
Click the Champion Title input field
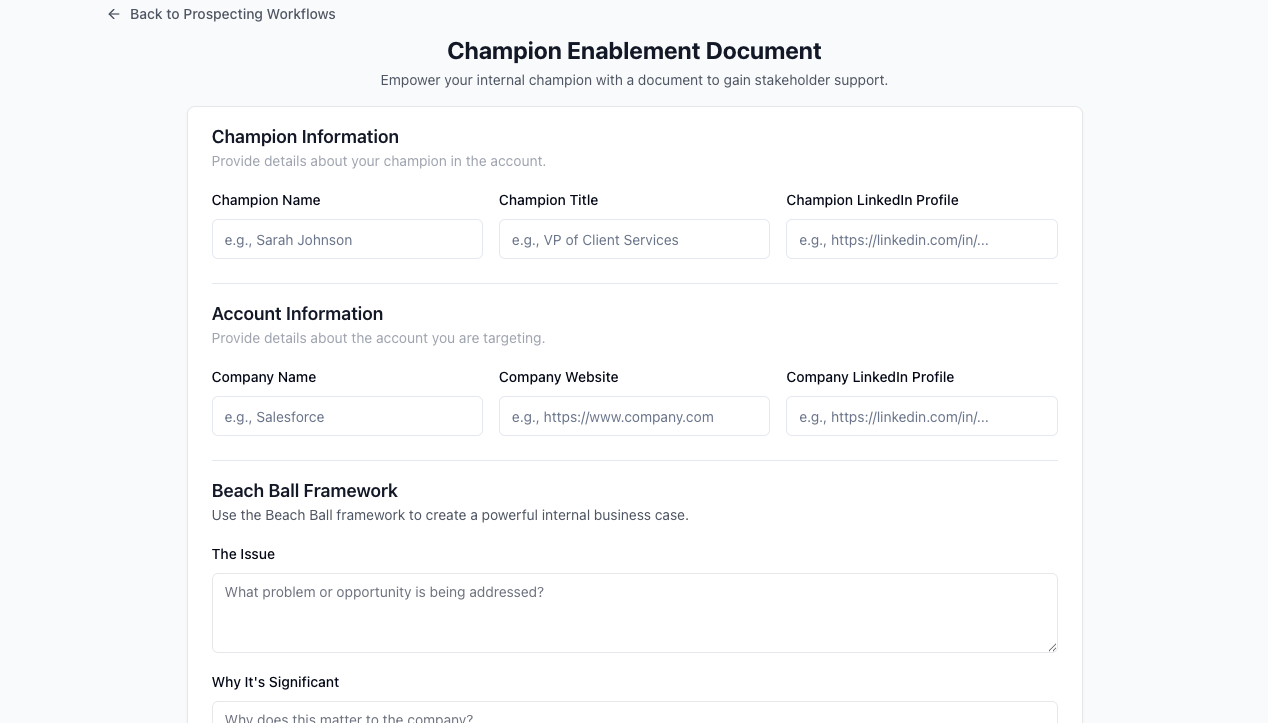(634, 239)
